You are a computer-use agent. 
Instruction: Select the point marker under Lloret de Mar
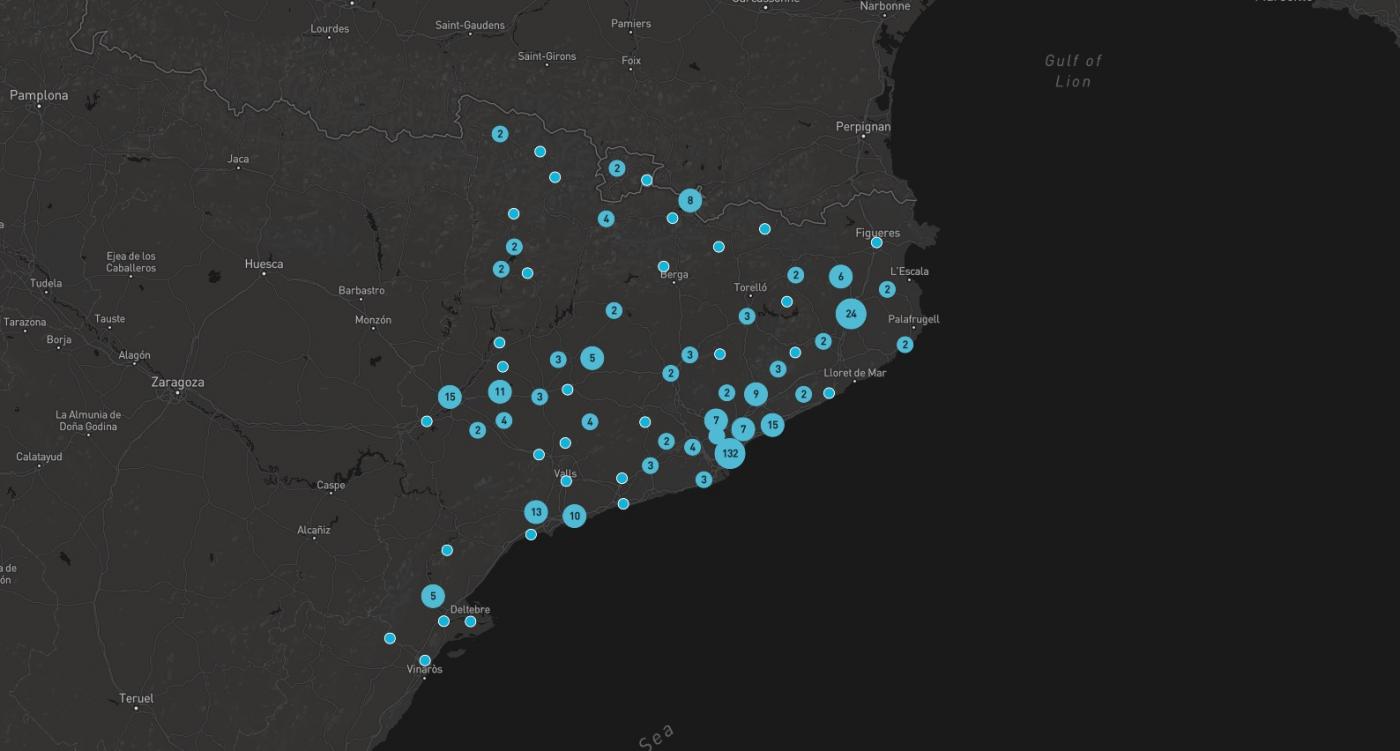(829, 393)
